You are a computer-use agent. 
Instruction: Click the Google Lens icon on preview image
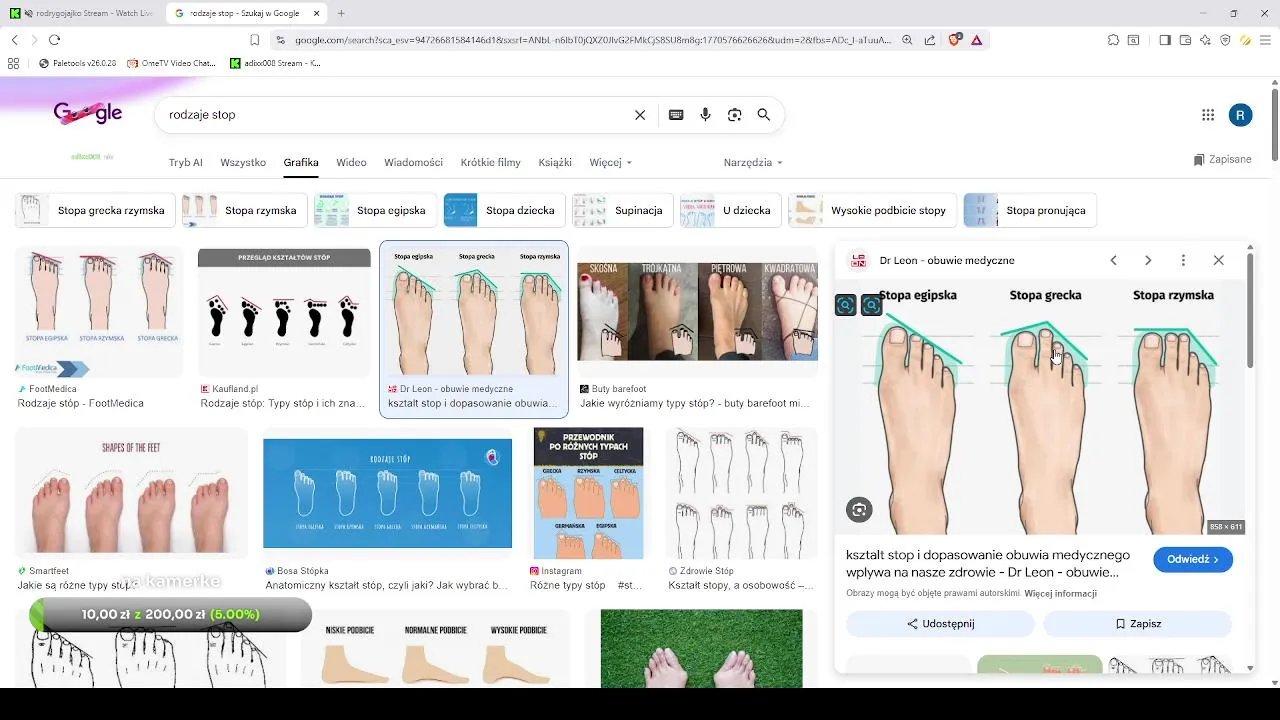point(859,510)
